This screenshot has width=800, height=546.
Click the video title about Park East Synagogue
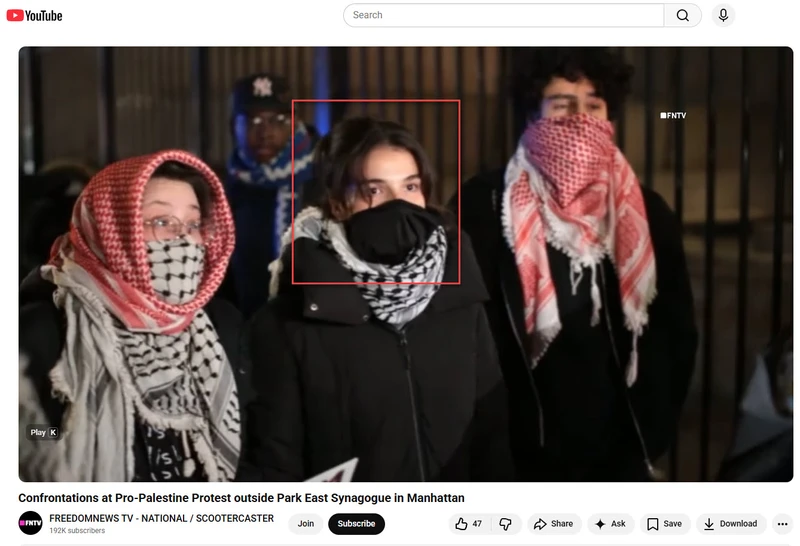(x=241, y=498)
